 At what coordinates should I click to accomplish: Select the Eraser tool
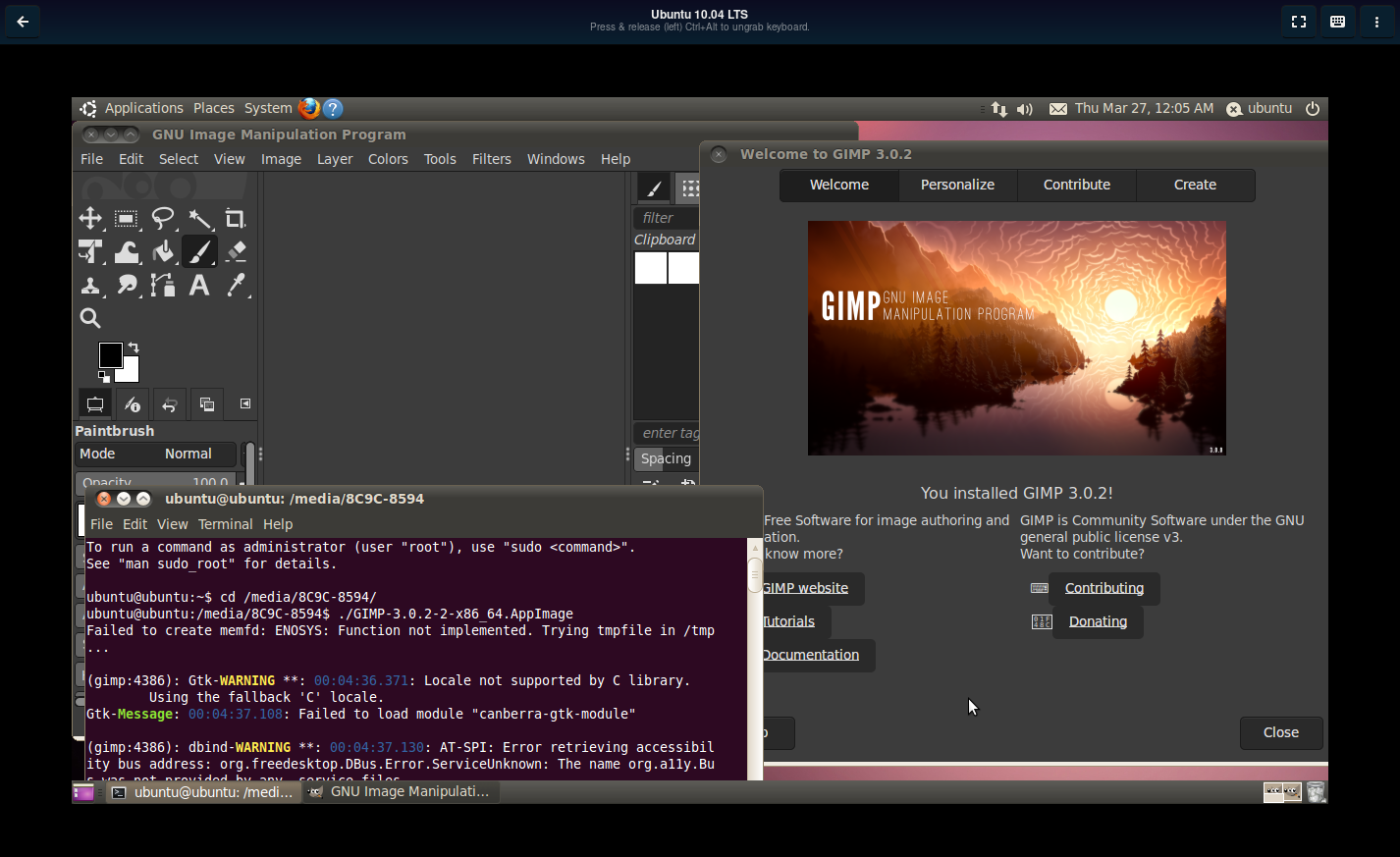tap(236, 251)
